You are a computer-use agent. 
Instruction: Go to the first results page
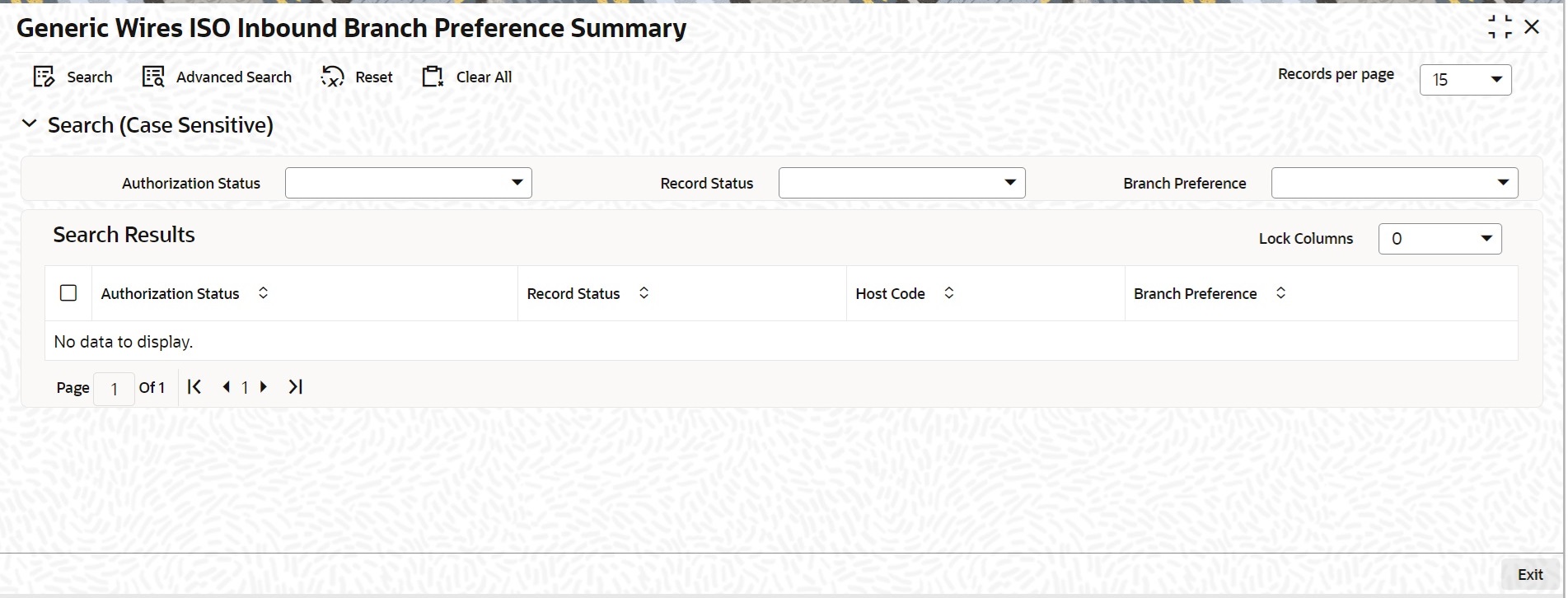tap(194, 387)
